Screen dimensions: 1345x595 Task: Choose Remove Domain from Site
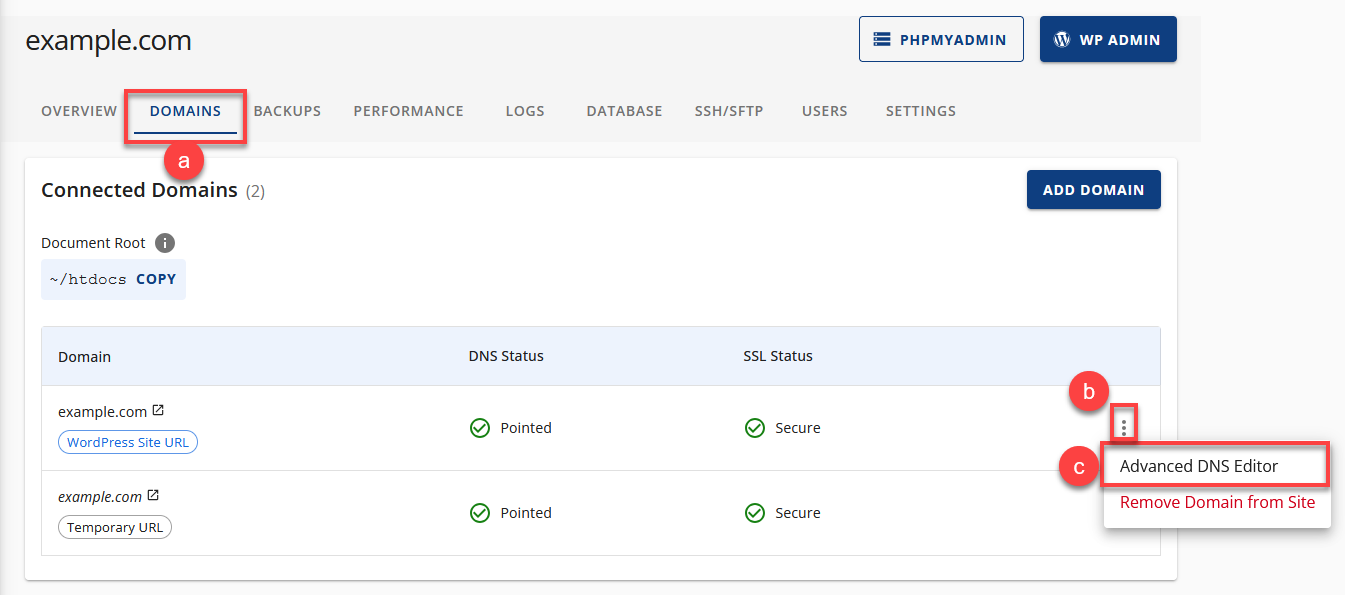point(1216,502)
